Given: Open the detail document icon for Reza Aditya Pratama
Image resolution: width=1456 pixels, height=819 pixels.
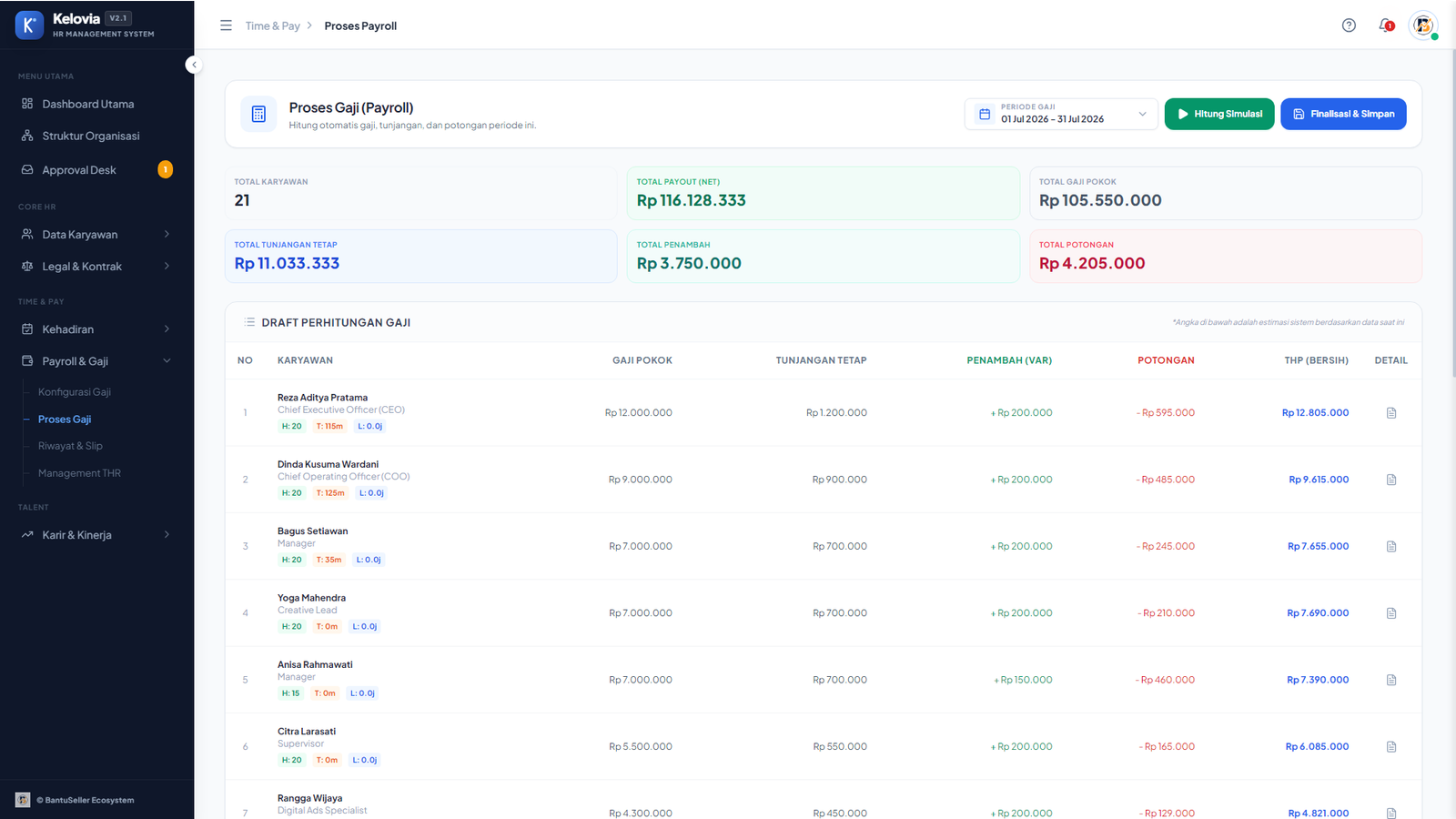Looking at the screenshot, I should [1390, 413].
